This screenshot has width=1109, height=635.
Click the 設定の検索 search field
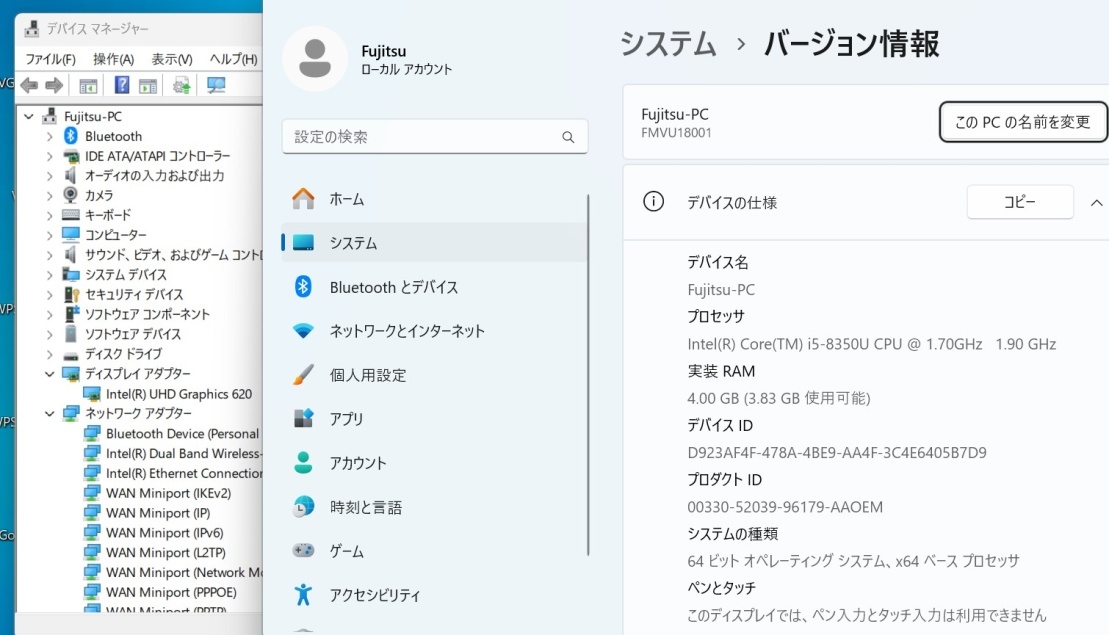click(434, 137)
